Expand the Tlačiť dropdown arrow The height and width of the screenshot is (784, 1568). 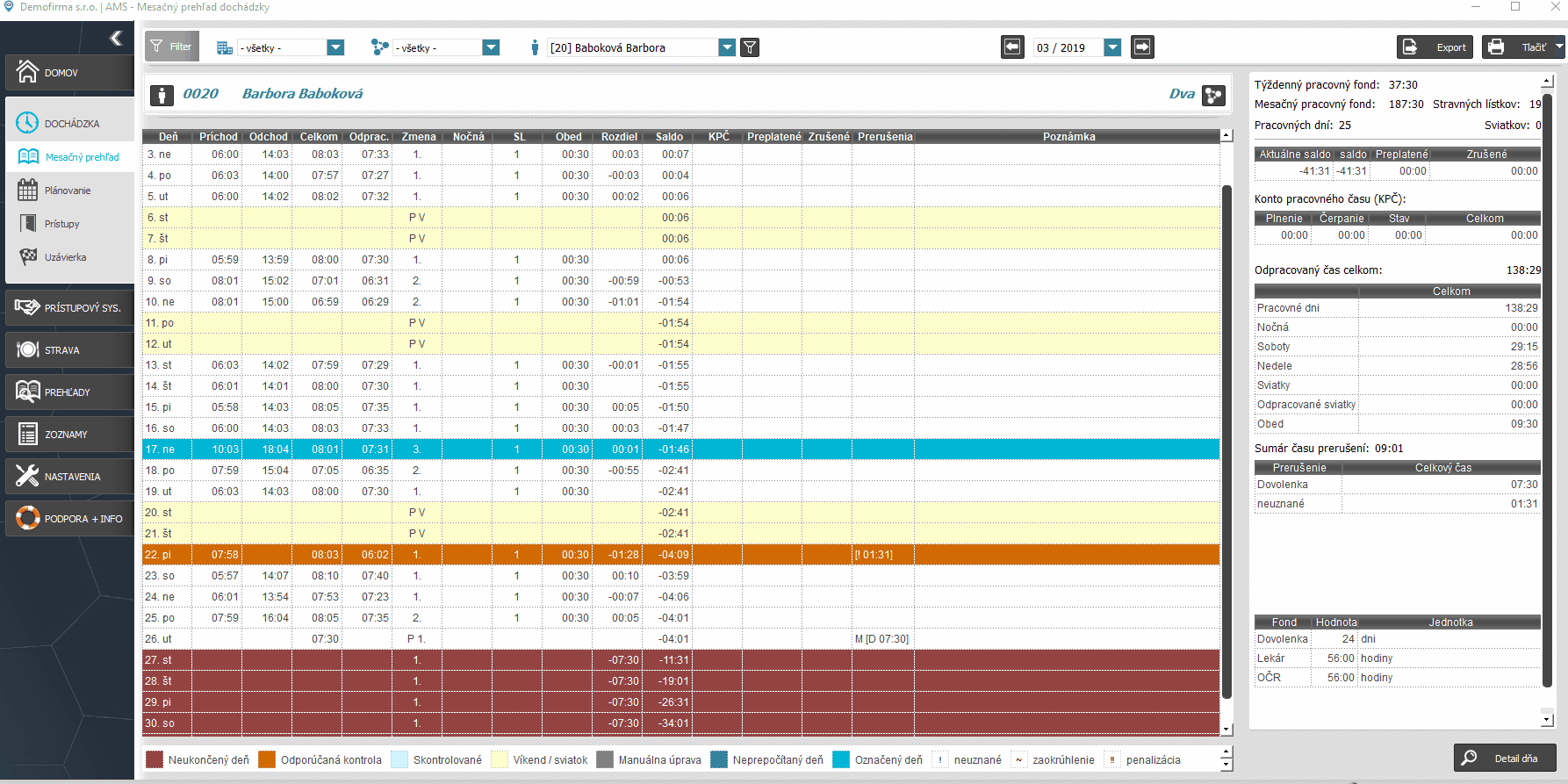coord(1559,47)
